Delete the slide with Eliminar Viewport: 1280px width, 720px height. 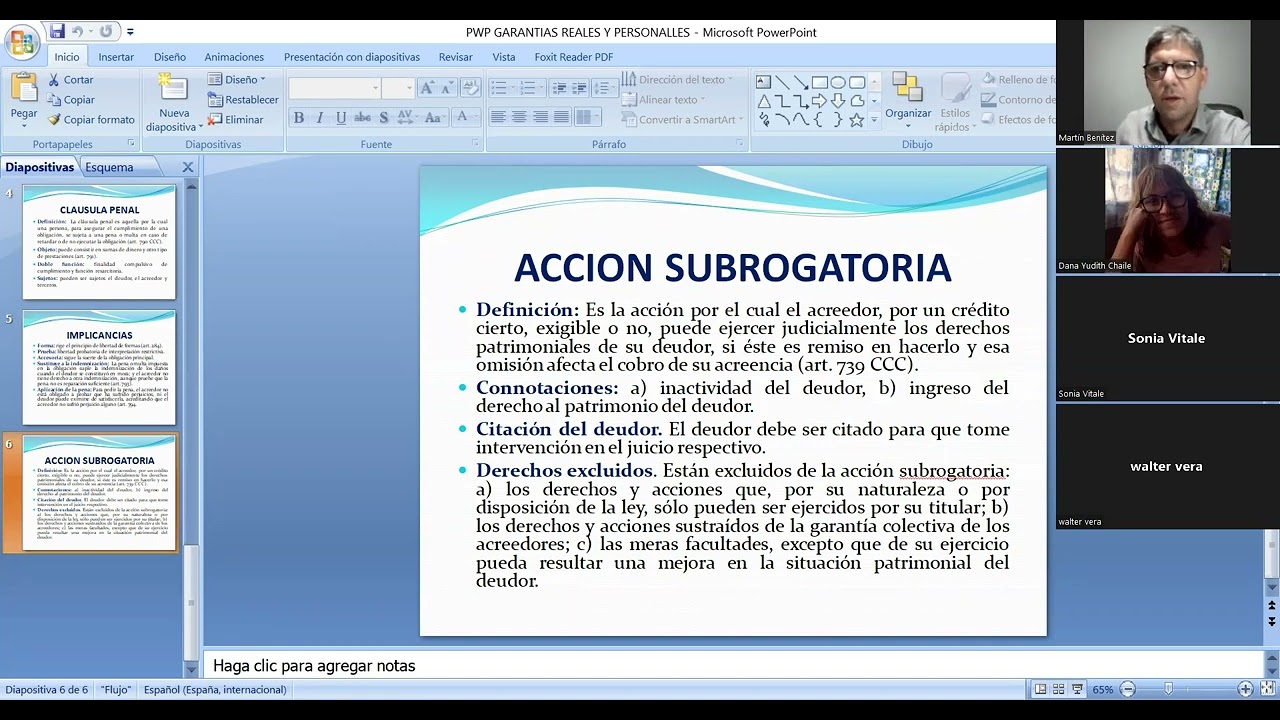click(x=236, y=120)
